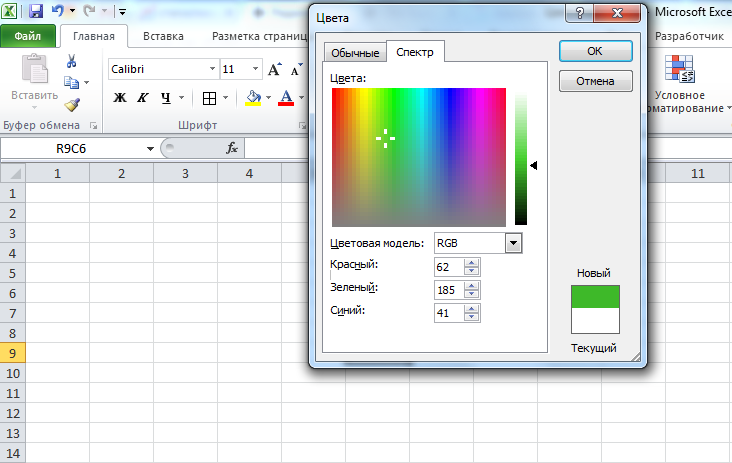The height and width of the screenshot is (463, 732).
Task: Switch to the Разработчик ribbon tab
Action: [x=689, y=36]
